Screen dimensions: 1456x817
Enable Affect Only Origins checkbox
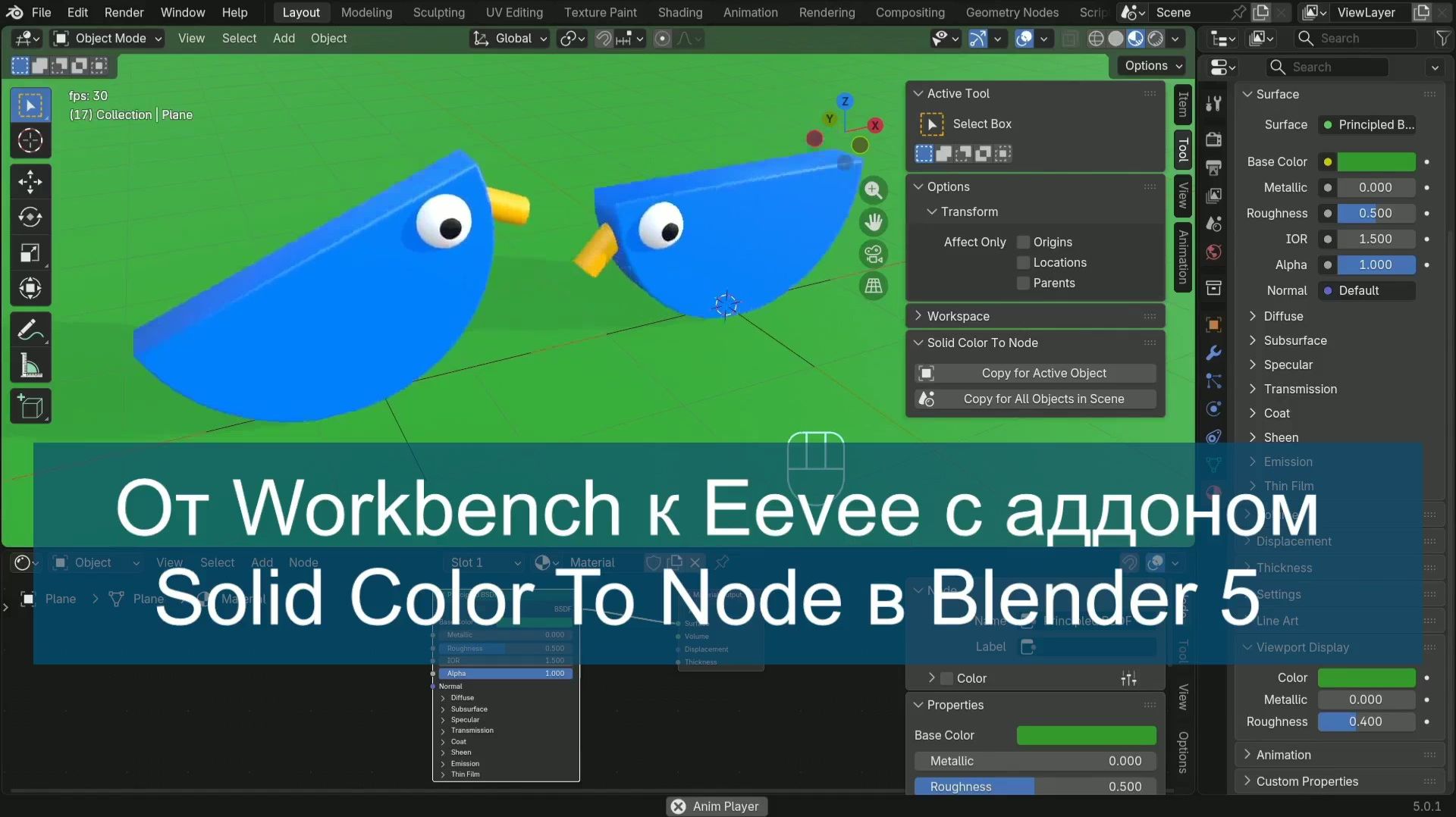click(1024, 242)
